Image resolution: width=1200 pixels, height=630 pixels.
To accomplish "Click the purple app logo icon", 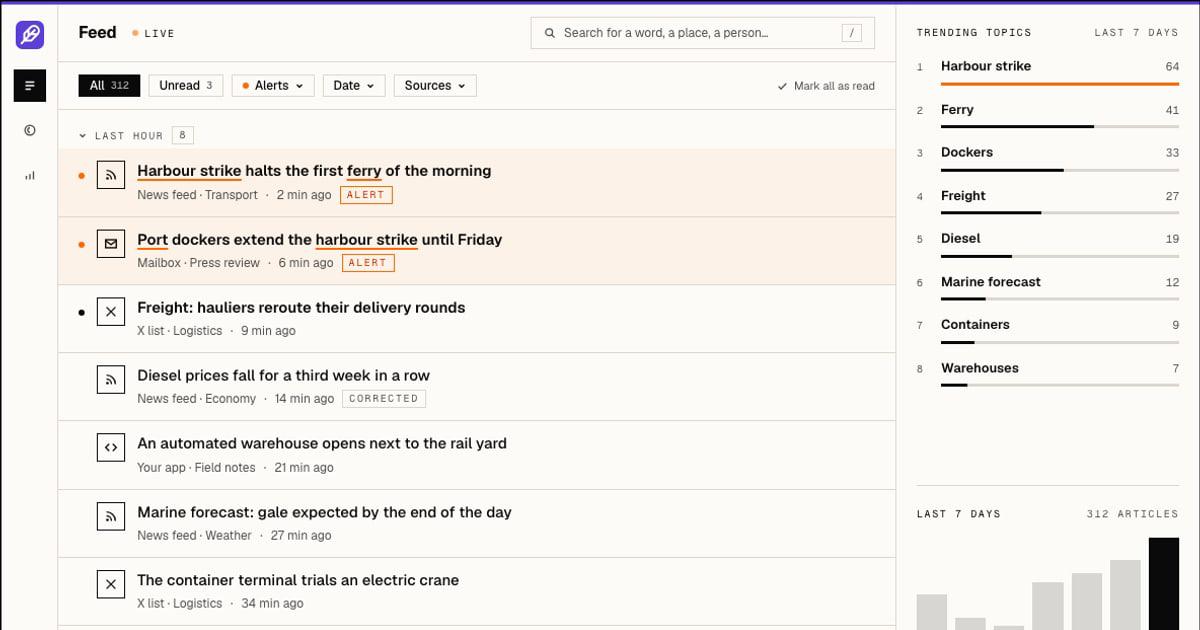I will pyautogui.click(x=29, y=35).
